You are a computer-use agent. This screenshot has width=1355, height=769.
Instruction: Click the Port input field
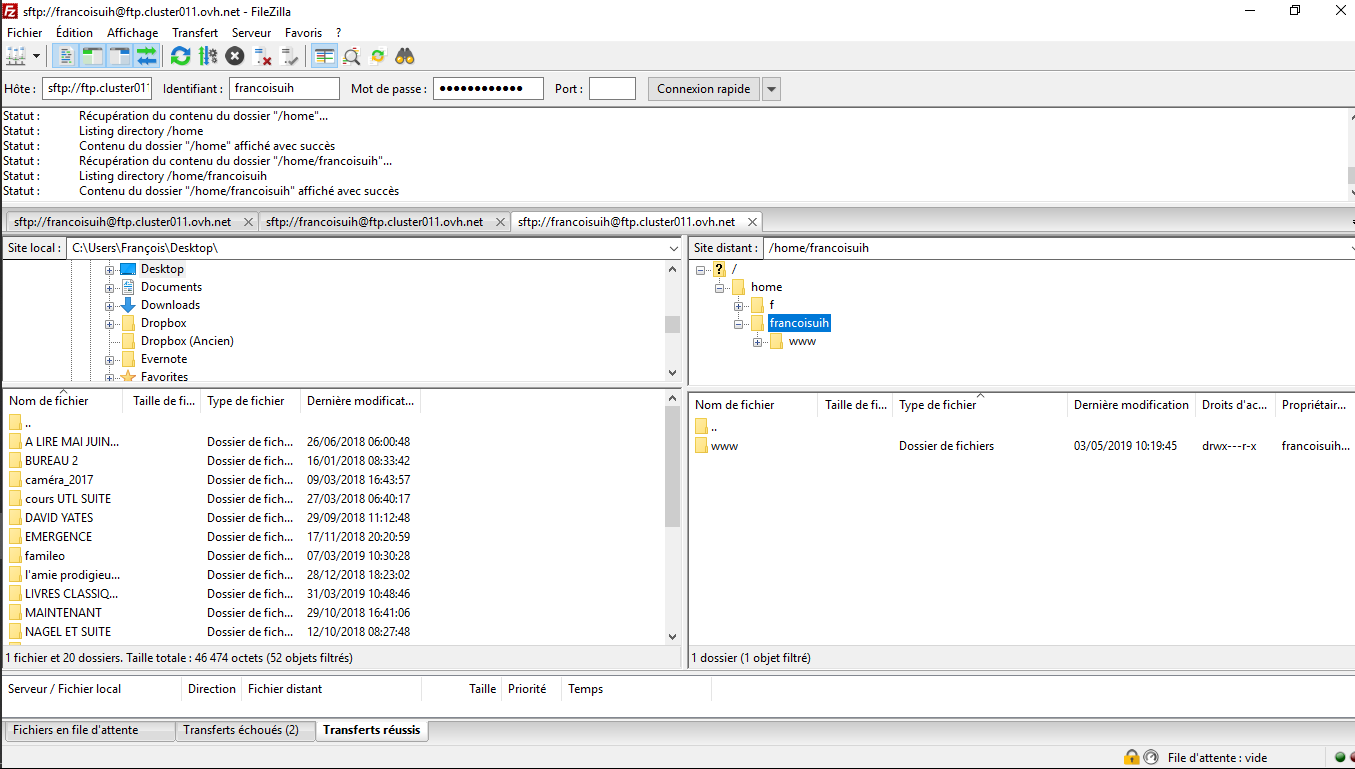point(612,89)
